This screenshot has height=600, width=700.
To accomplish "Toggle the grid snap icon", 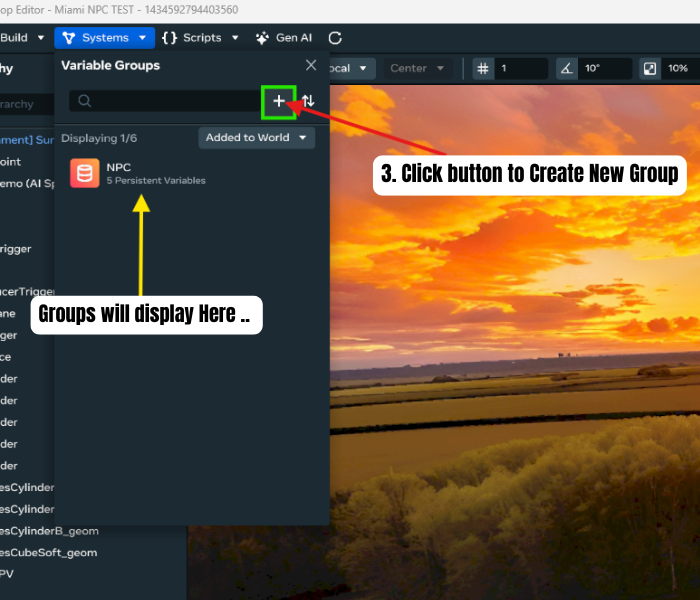I will [x=483, y=69].
